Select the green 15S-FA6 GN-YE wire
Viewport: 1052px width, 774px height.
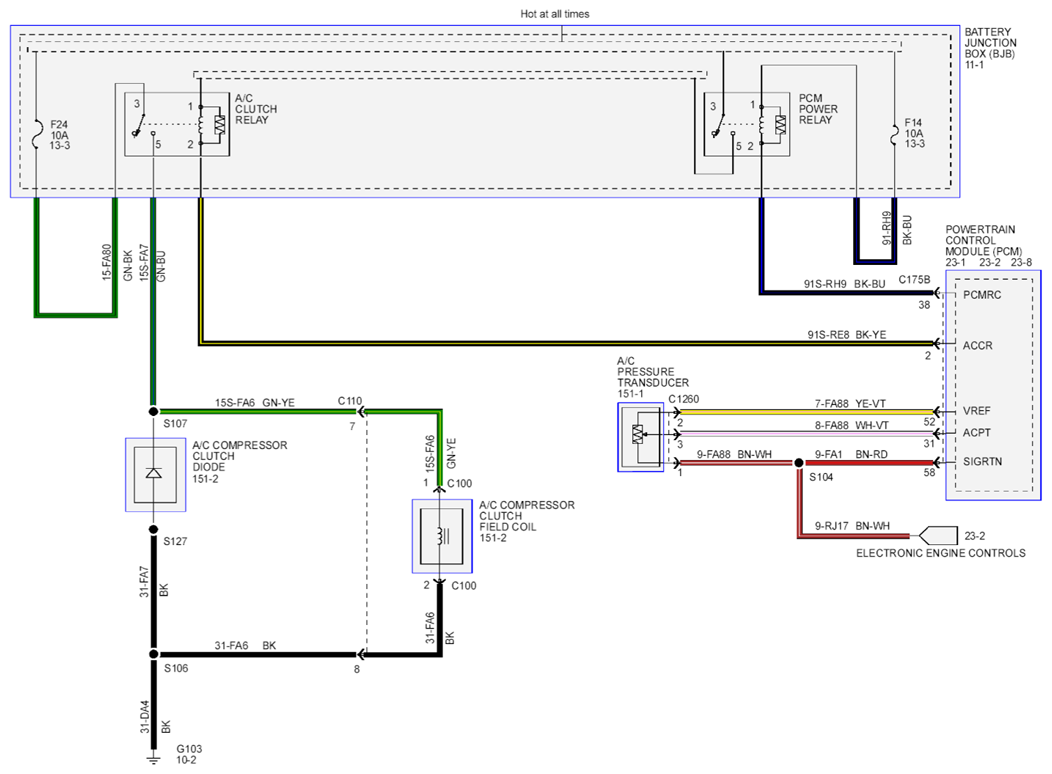(258, 411)
